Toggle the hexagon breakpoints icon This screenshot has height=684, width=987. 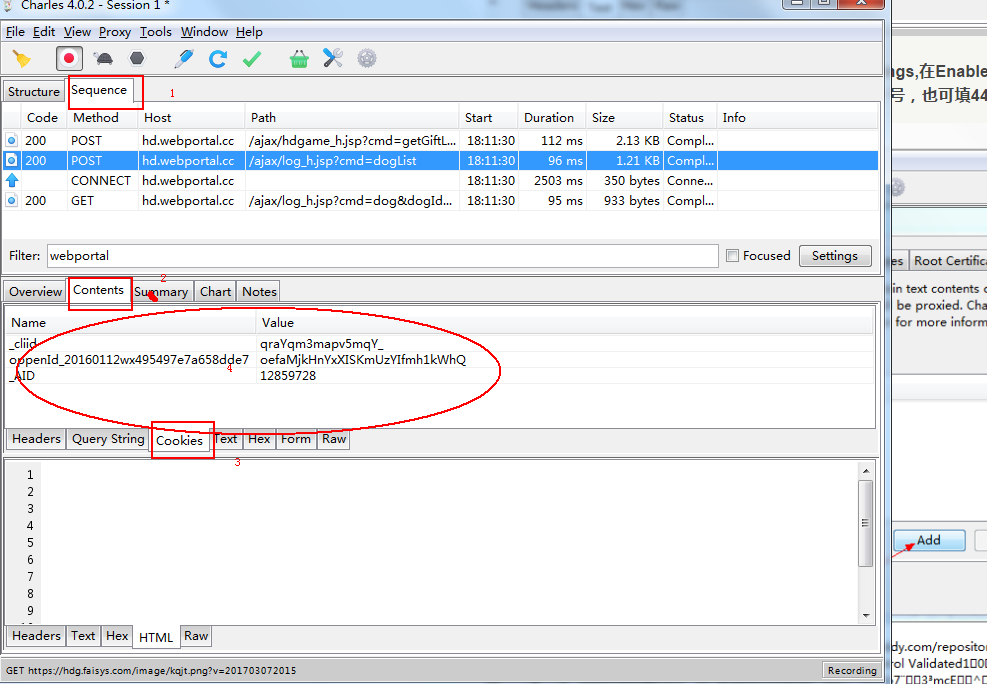[137, 59]
